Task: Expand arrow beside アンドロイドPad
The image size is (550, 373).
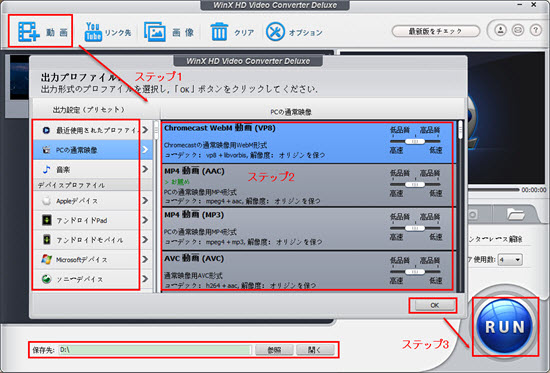Action: [x=145, y=220]
